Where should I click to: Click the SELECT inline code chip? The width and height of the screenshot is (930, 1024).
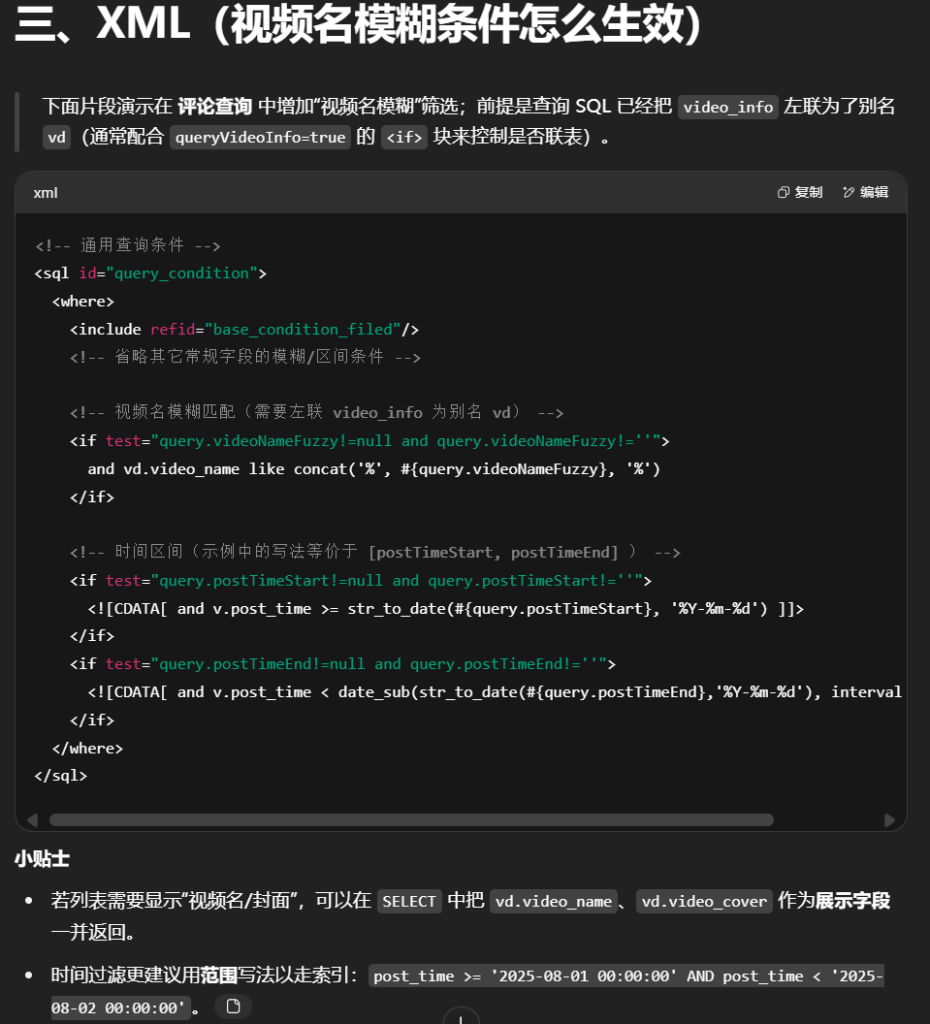click(x=409, y=901)
